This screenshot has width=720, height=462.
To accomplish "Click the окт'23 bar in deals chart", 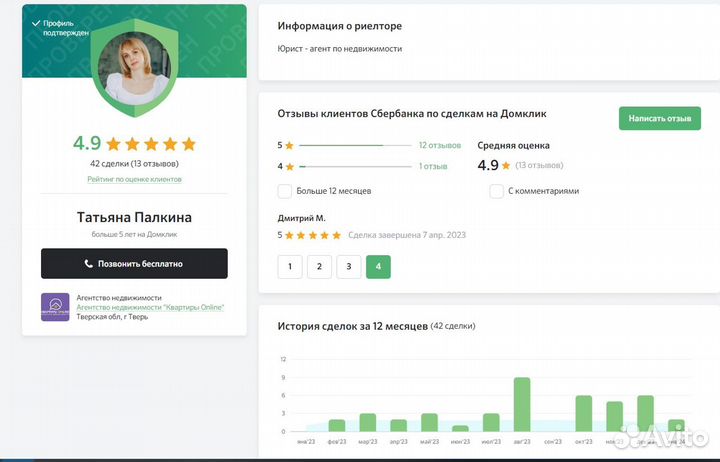I will tap(584, 413).
